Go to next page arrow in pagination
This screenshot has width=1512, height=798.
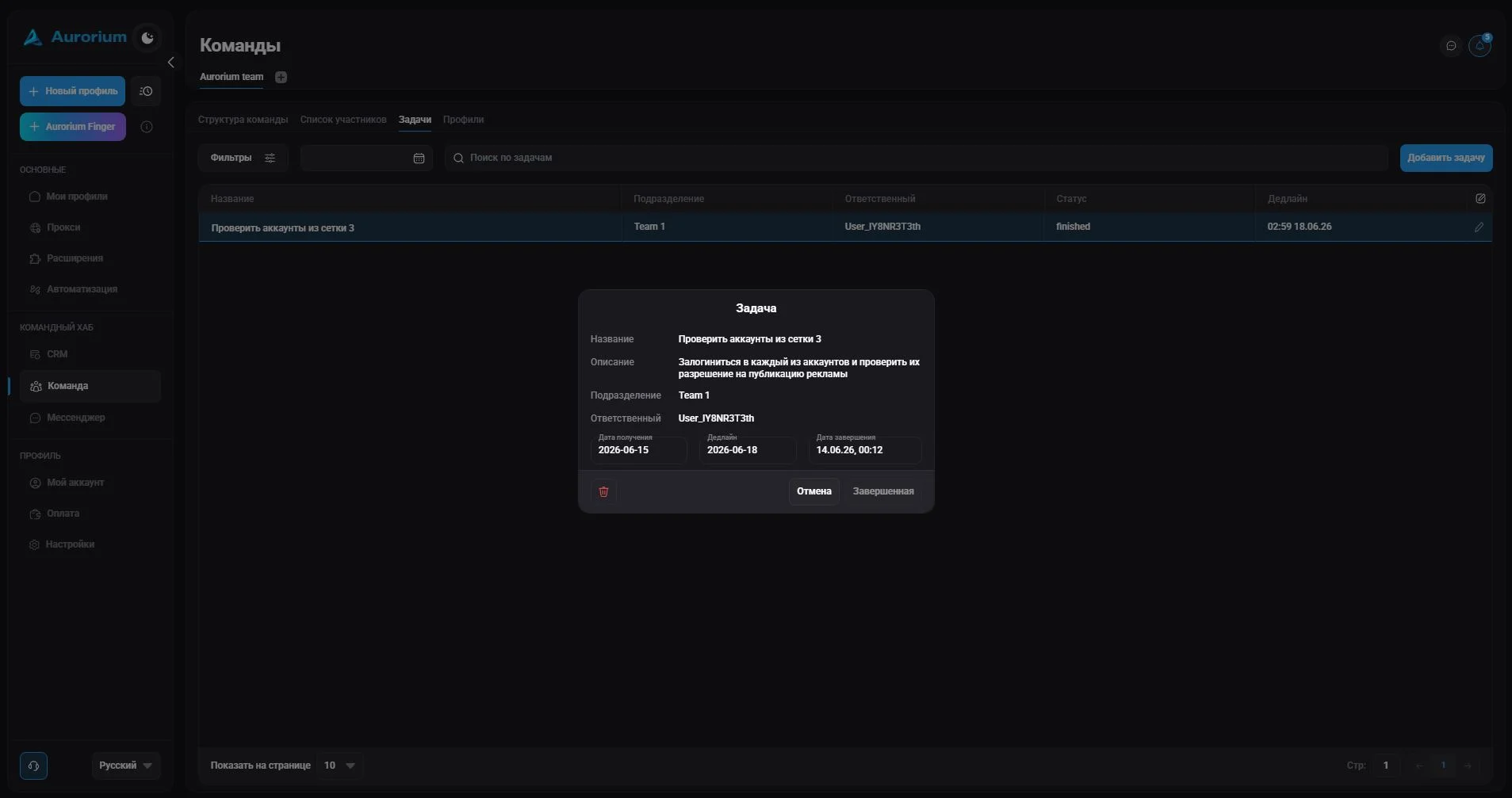[1468, 766]
